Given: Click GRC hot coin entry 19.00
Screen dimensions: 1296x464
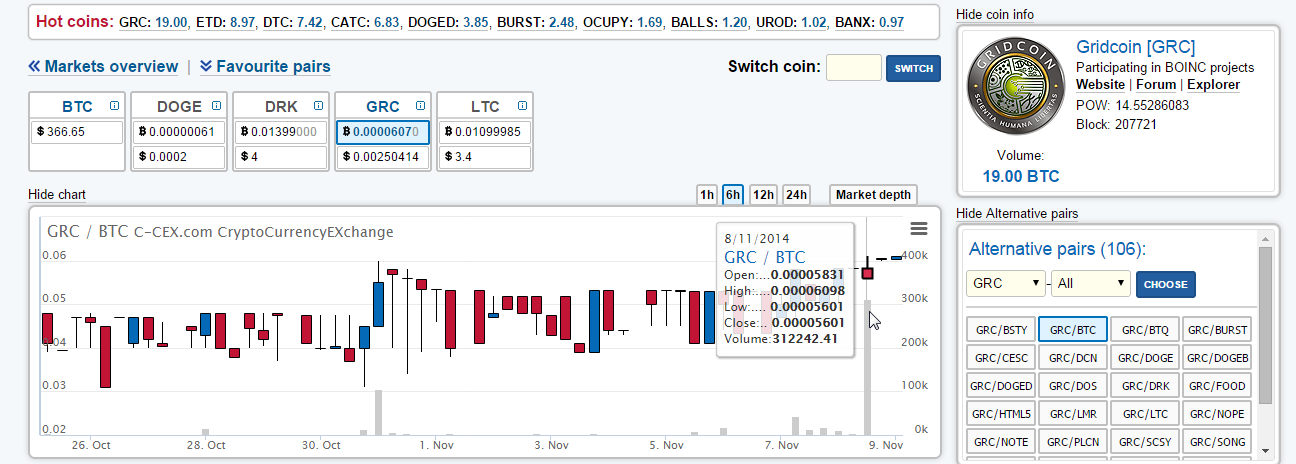Looking at the screenshot, I should coord(153,21).
